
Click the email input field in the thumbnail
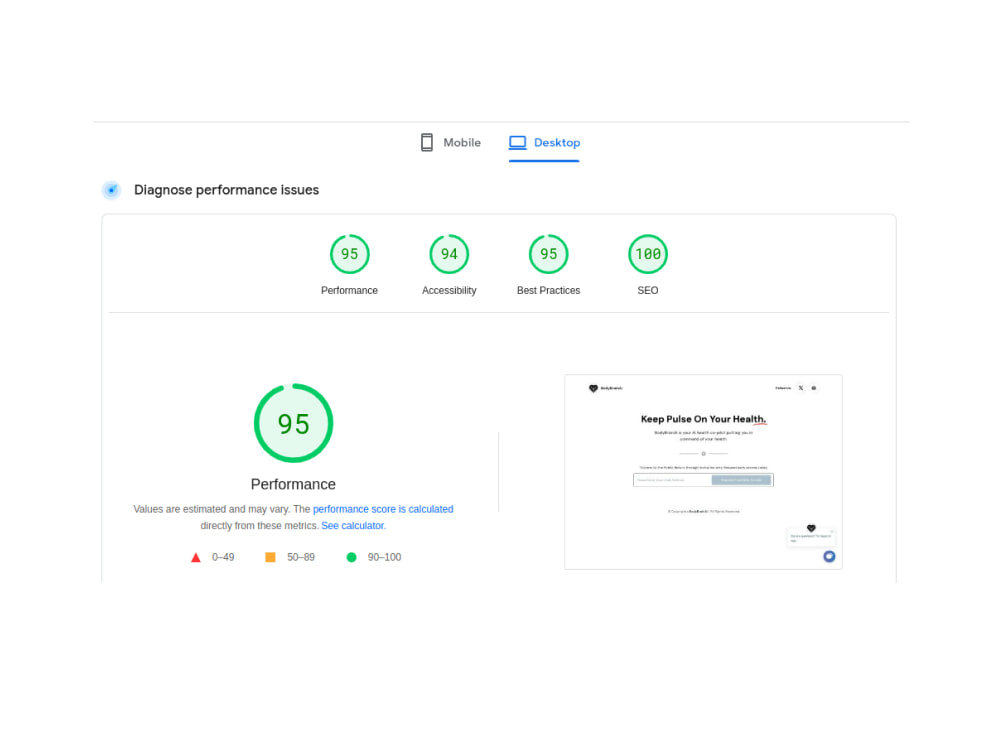tap(672, 480)
